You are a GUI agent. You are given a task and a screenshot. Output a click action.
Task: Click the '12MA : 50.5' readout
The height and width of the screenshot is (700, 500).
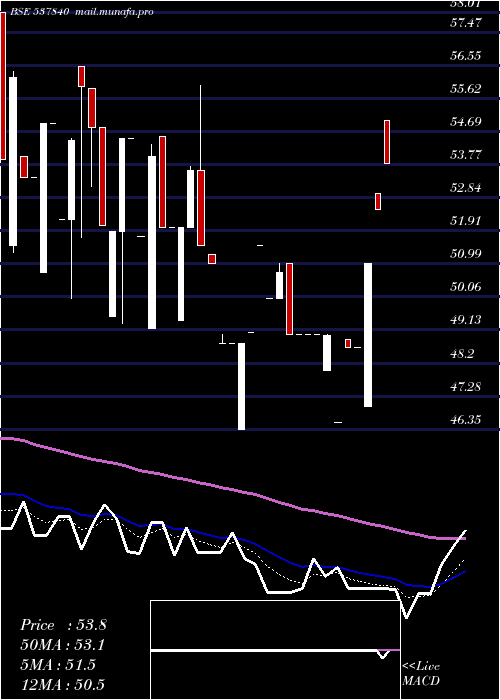63,685
